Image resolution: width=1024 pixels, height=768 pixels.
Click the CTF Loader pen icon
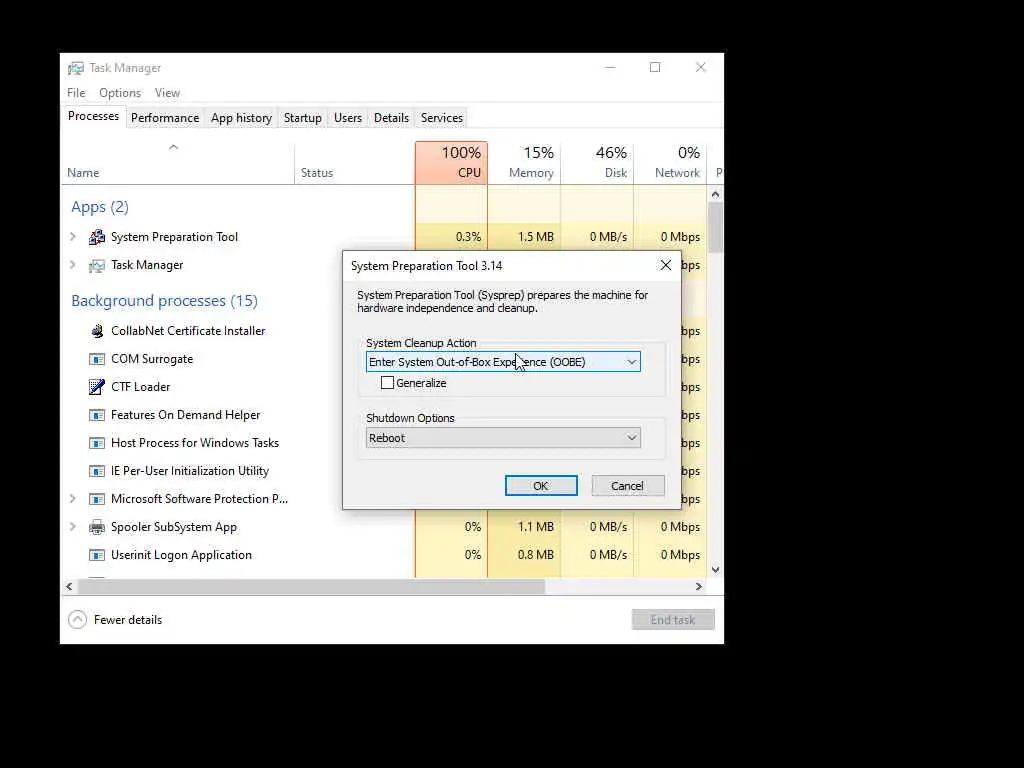(x=97, y=387)
